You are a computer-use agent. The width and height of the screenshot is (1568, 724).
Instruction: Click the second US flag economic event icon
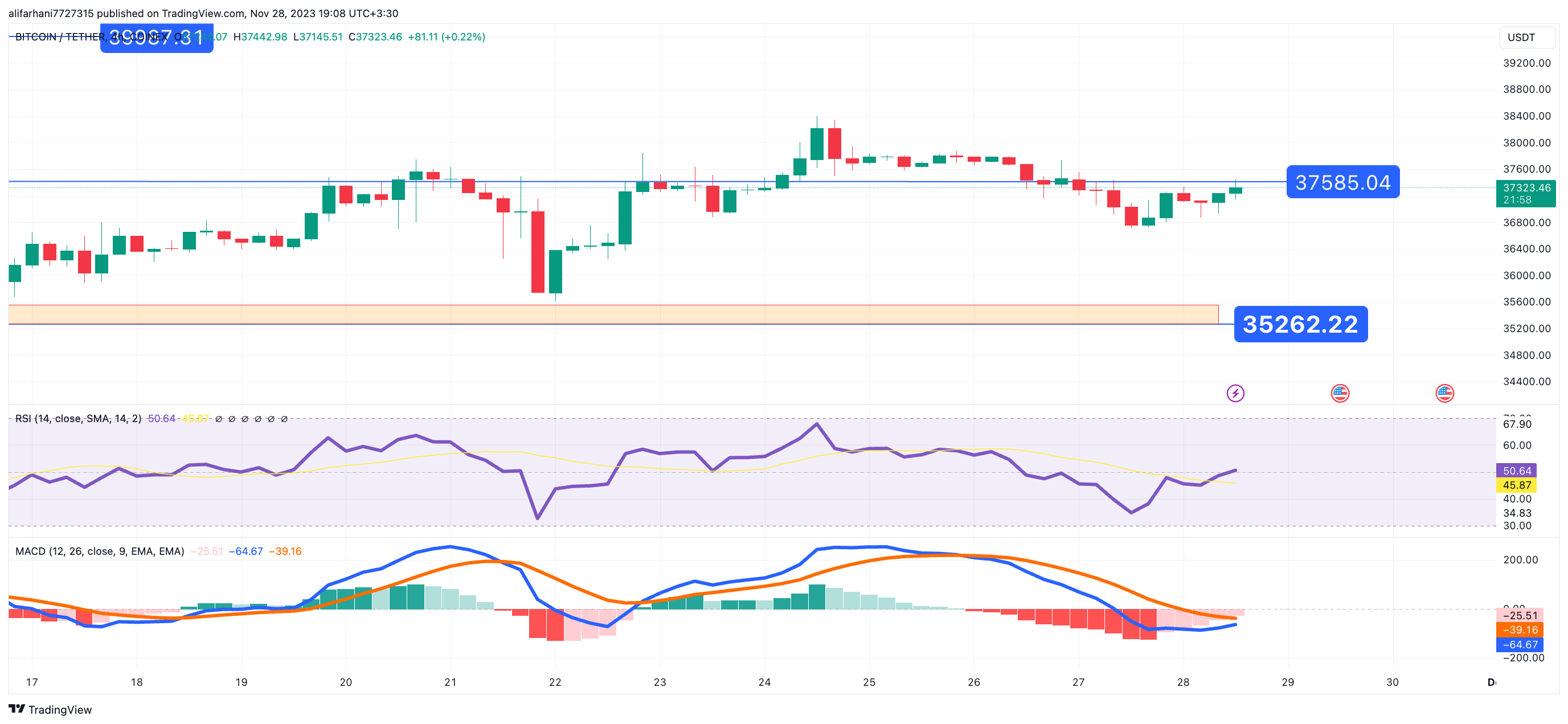pyautogui.click(x=1444, y=394)
